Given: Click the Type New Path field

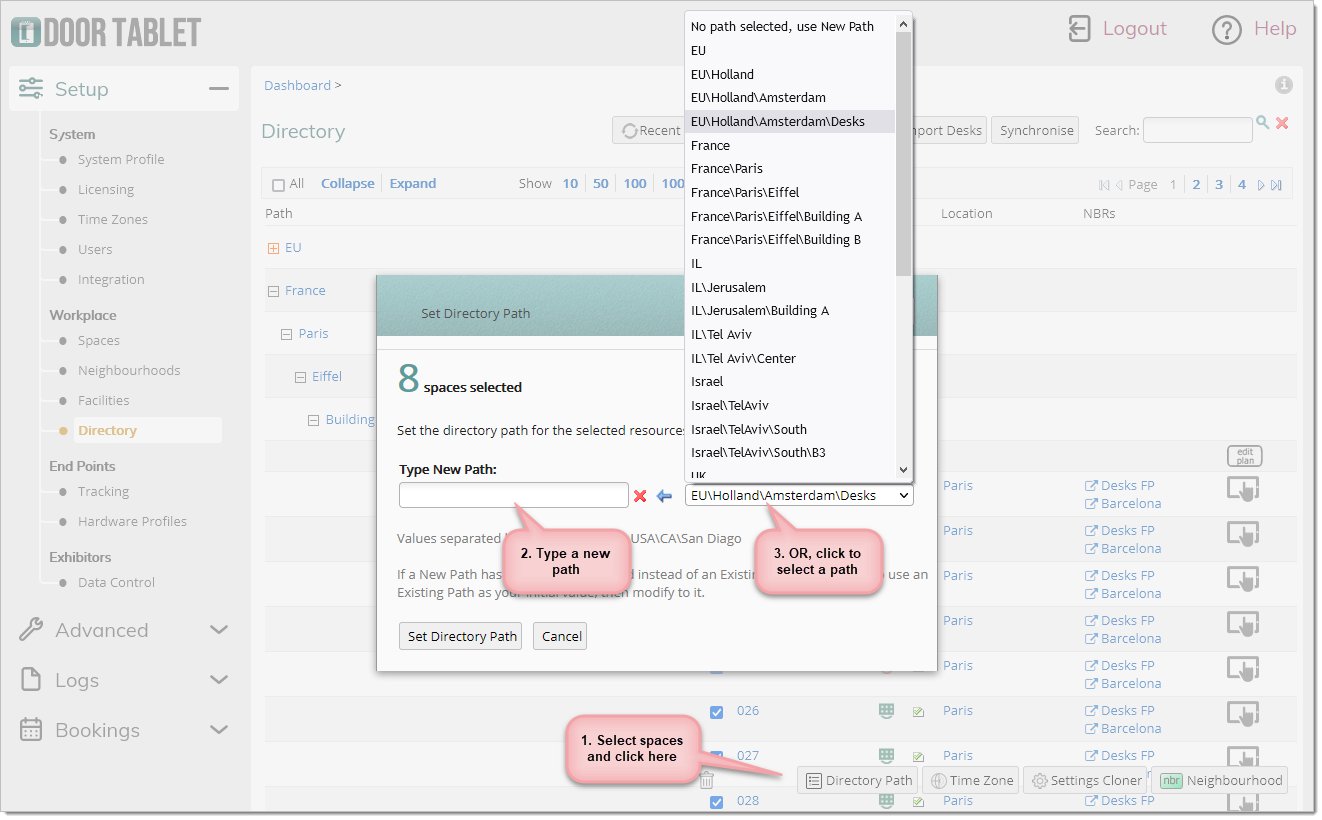Looking at the screenshot, I should [513, 496].
